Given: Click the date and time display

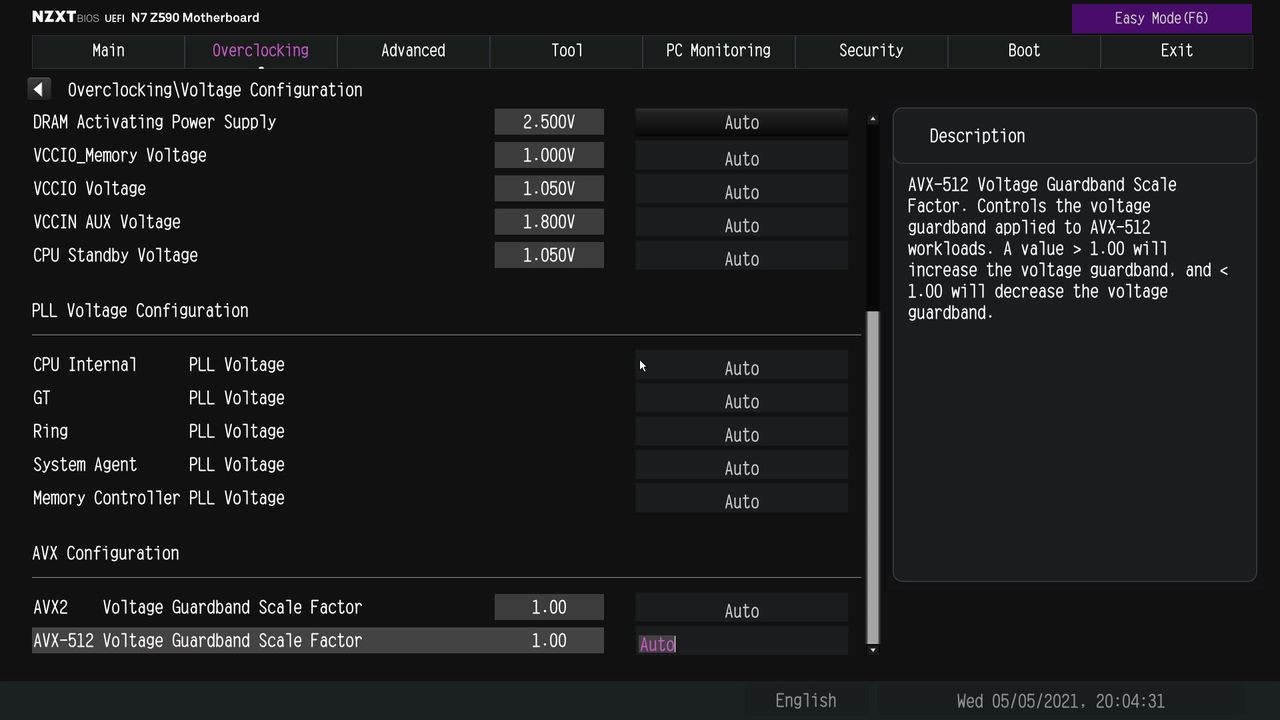Looking at the screenshot, I should pos(1061,701).
